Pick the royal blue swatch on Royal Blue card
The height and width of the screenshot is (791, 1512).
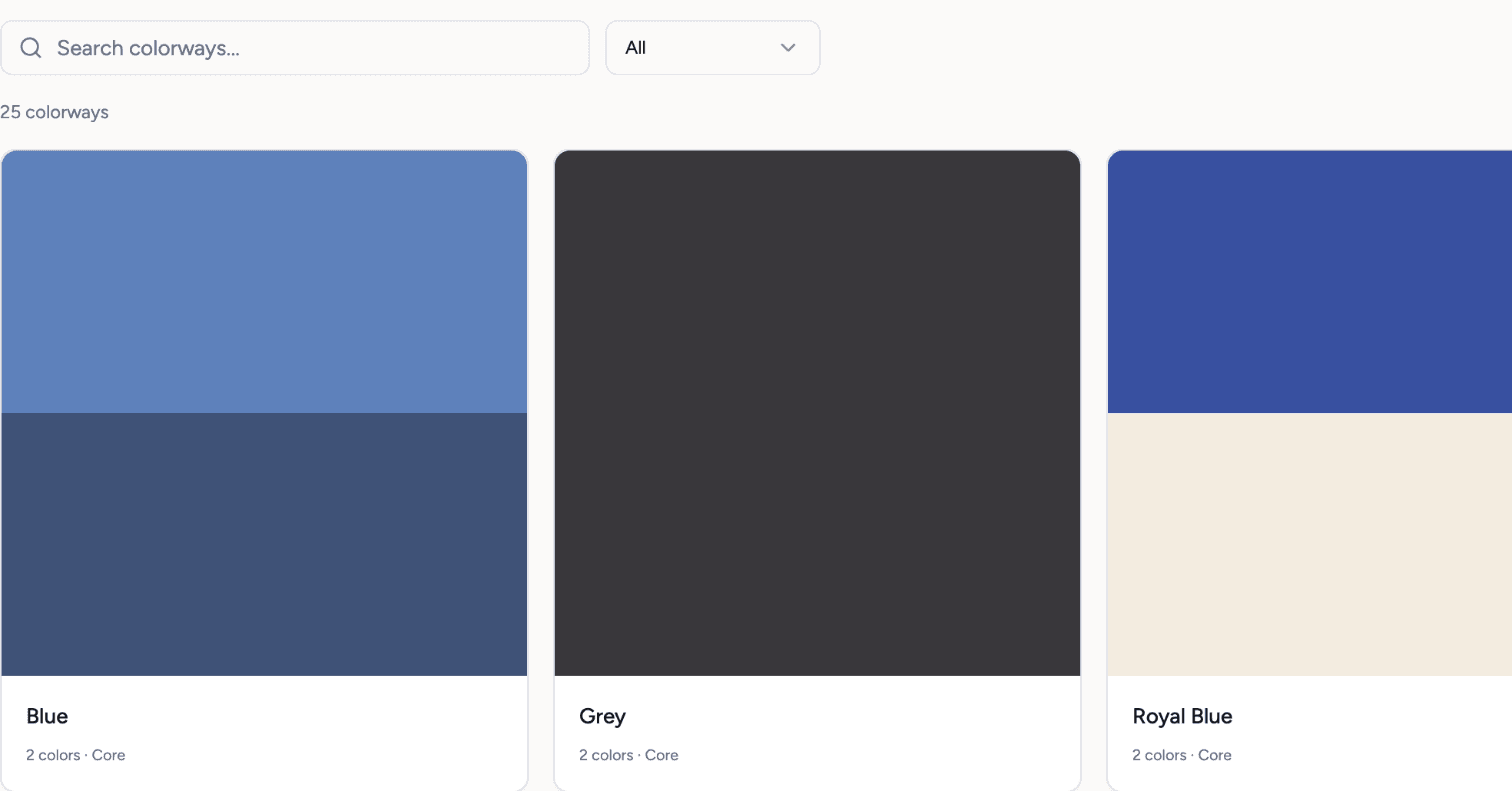pos(1310,282)
